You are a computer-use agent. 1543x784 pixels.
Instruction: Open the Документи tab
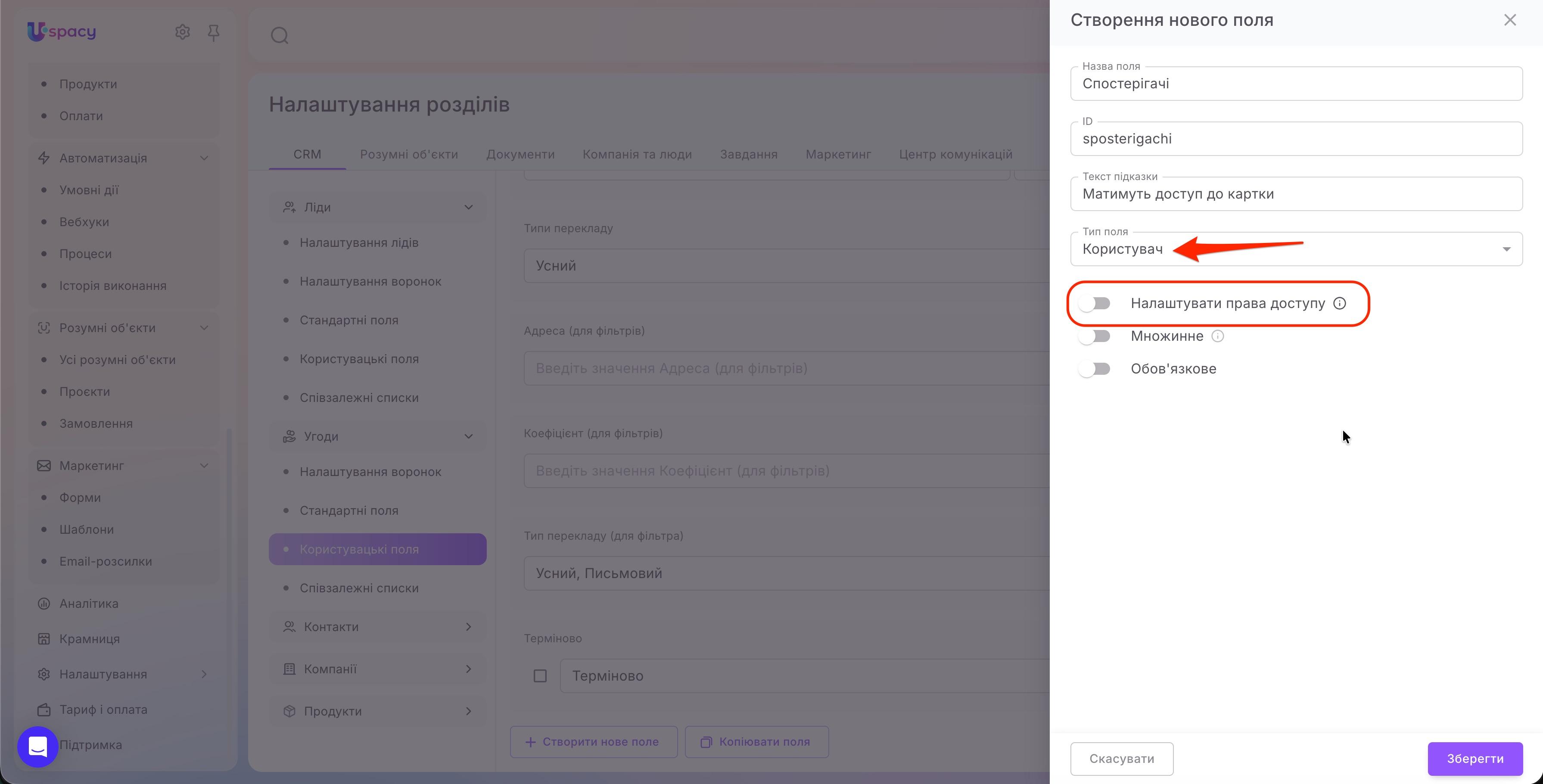coord(520,155)
